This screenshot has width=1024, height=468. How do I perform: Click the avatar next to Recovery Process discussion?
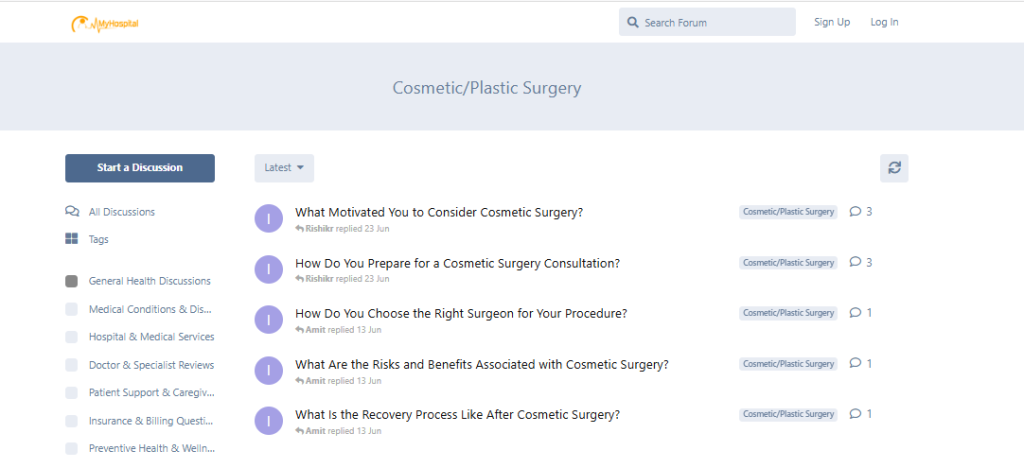pos(268,421)
